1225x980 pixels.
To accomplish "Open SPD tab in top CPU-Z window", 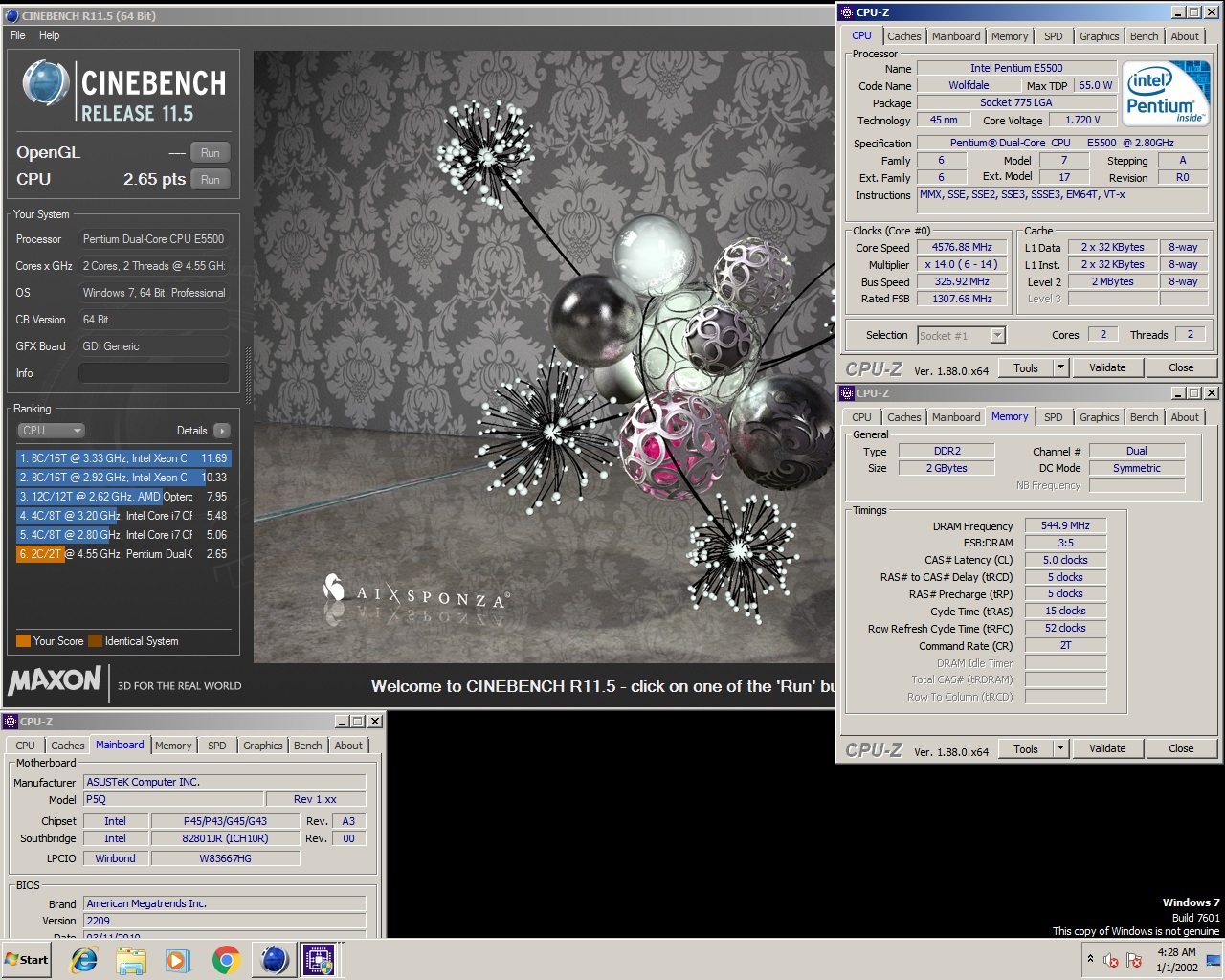I will (x=1053, y=36).
